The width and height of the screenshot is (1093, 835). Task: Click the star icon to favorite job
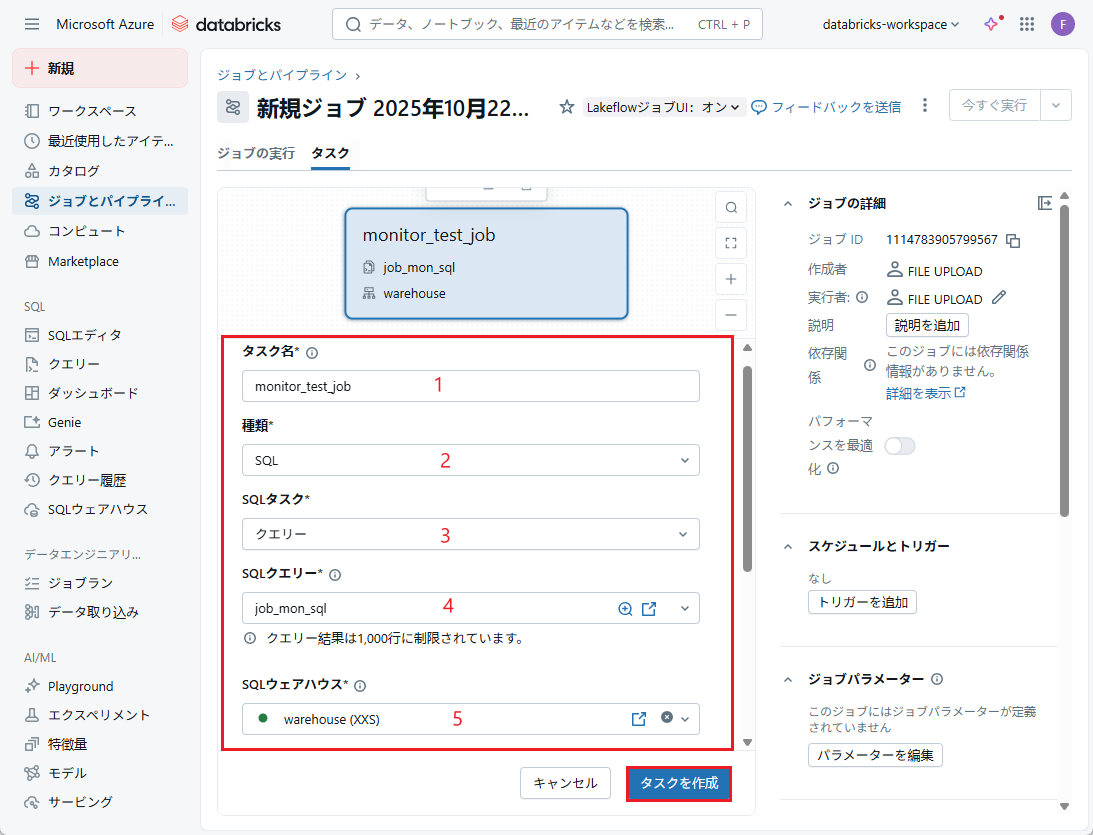[567, 106]
